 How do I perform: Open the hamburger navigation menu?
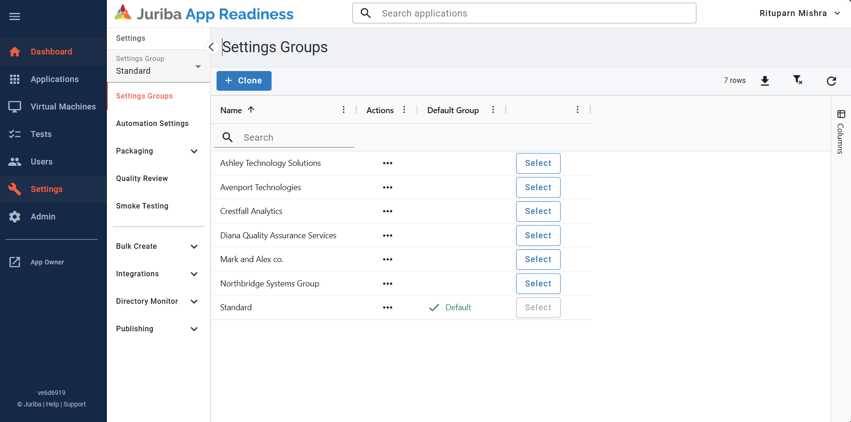15,16
